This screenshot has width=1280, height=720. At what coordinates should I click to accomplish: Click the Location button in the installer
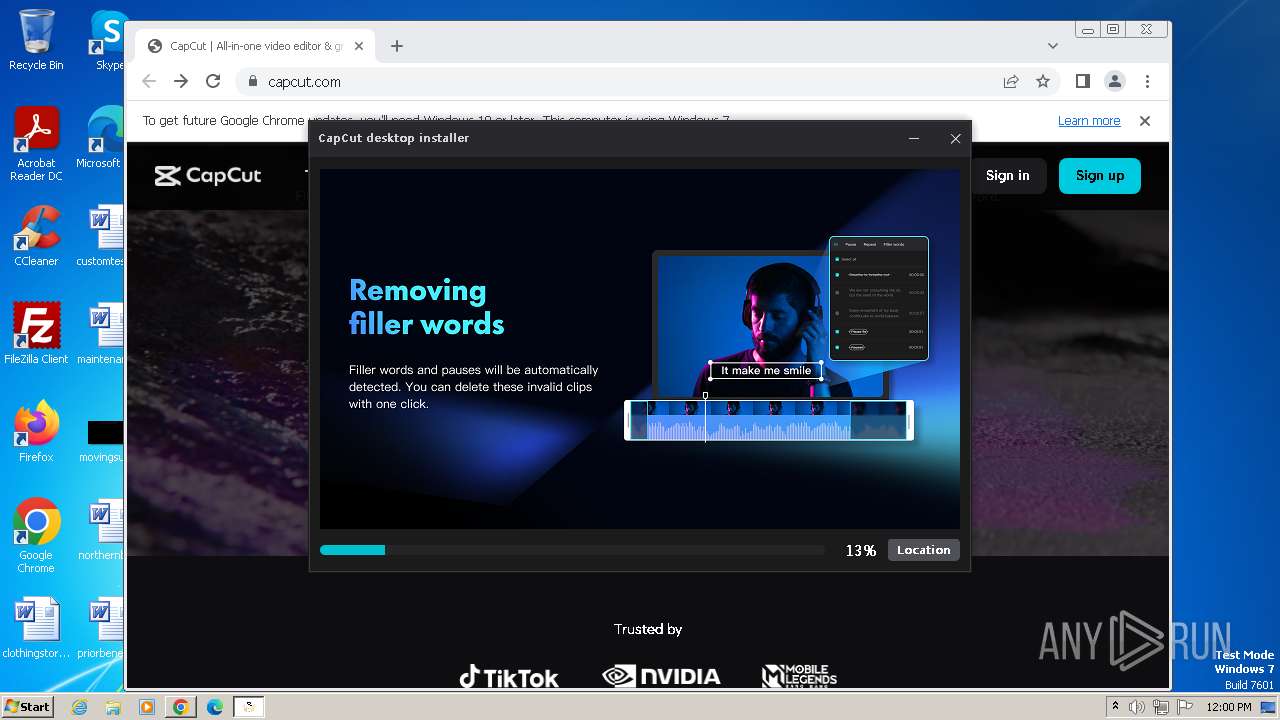pyautogui.click(x=923, y=550)
